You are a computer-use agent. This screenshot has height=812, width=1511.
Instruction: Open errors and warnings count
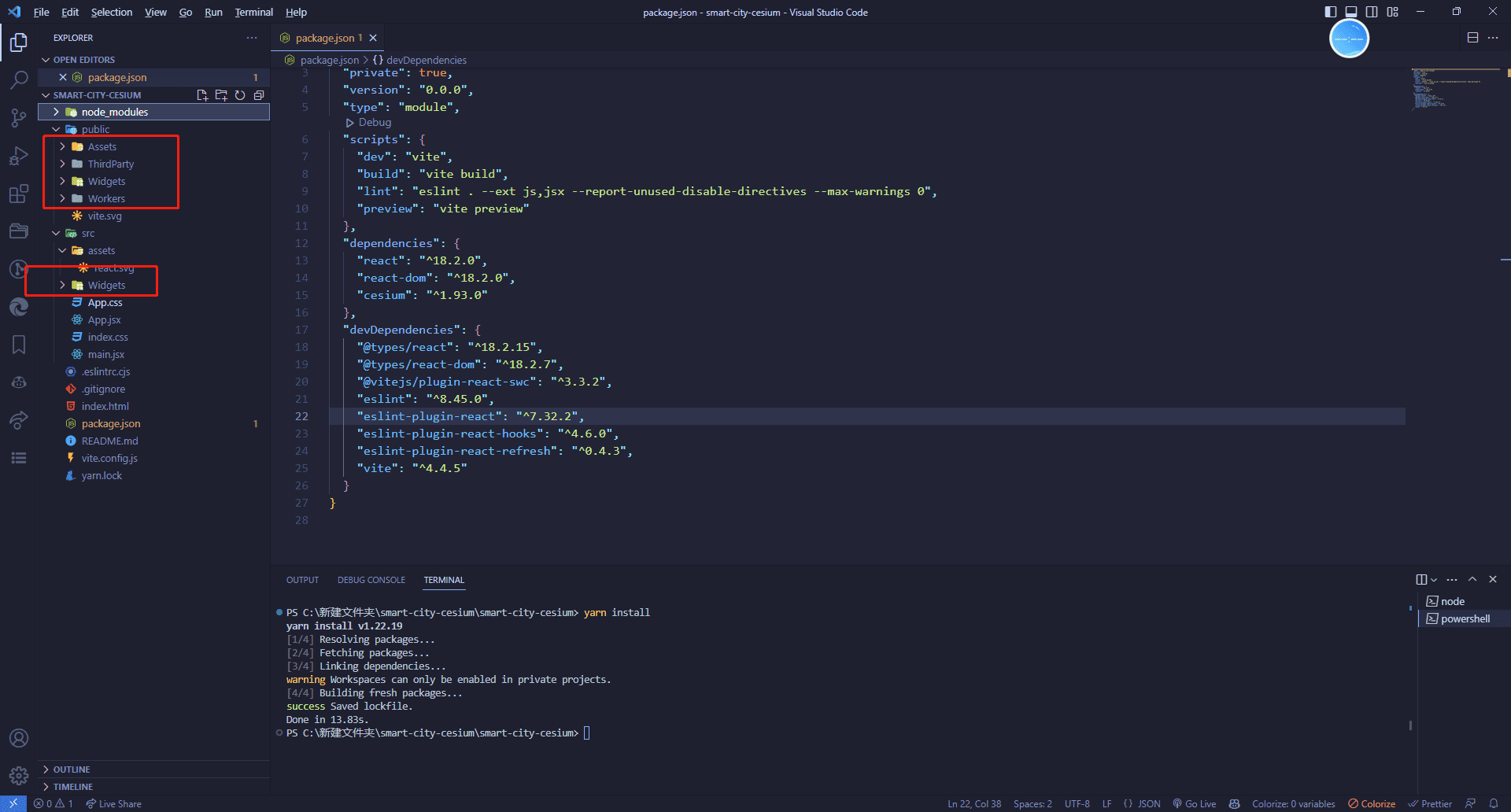53,803
